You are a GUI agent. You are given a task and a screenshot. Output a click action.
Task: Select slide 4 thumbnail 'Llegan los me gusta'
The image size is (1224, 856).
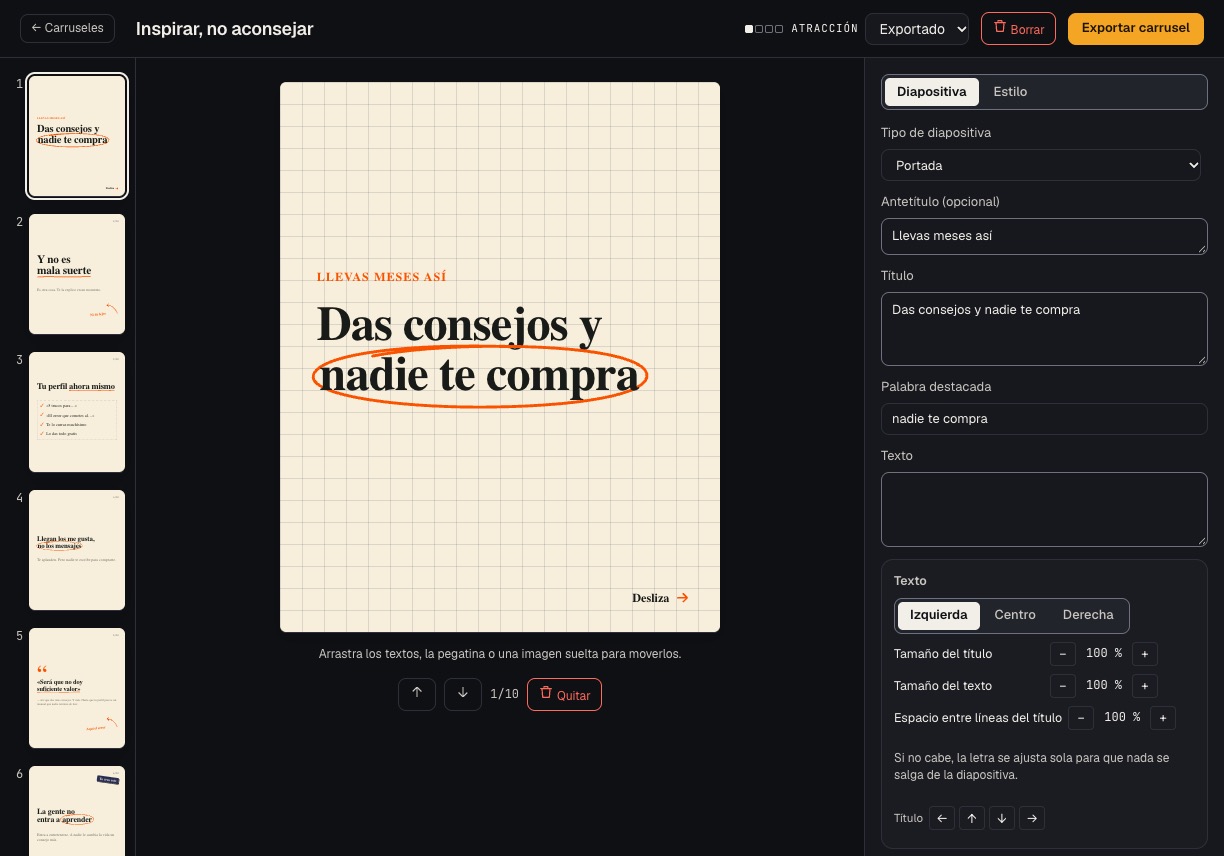pyautogui.click(x=77, y=550)
